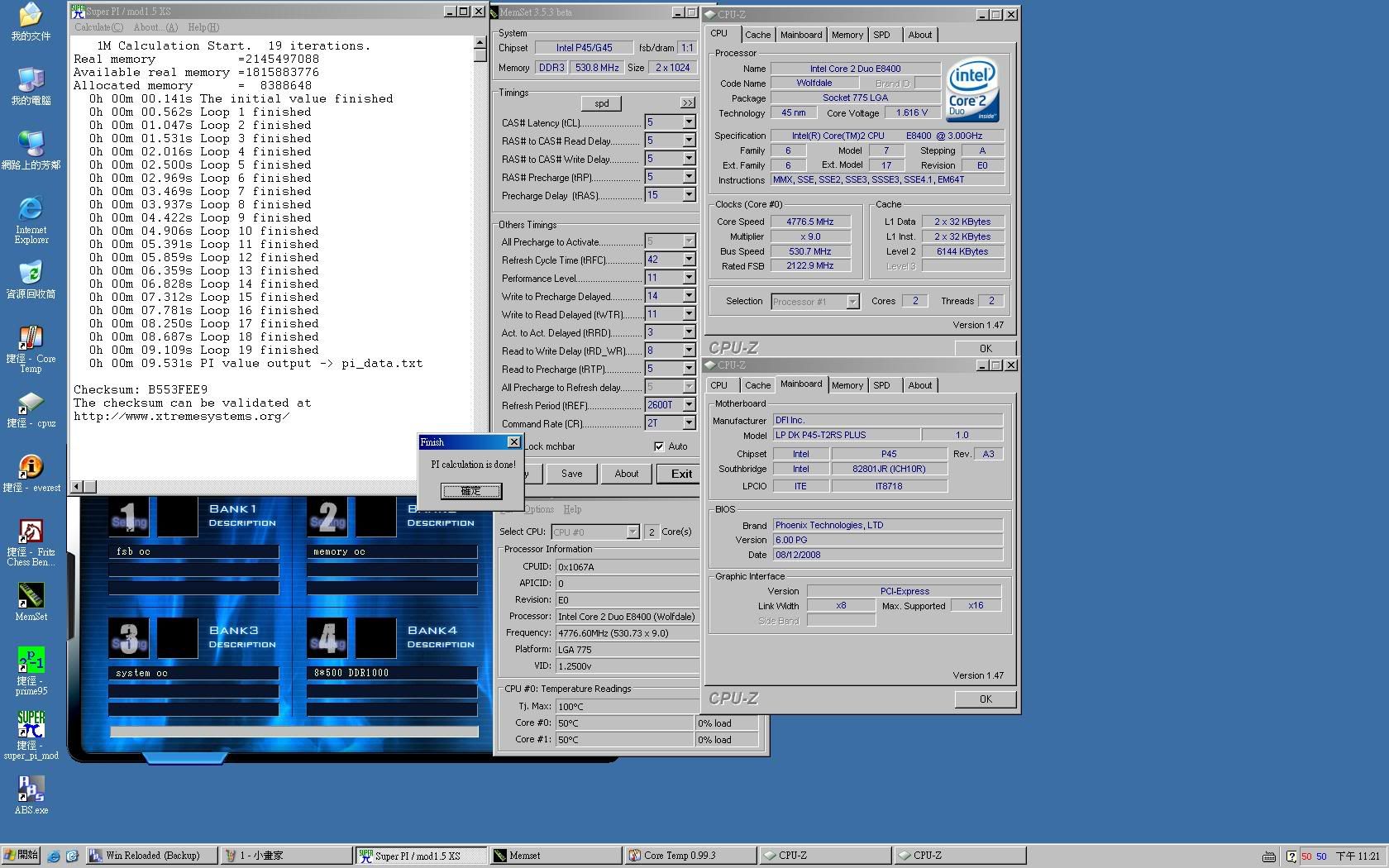This screenshot has width=1389, height=868.
Task: Click OK in the lower CPU-Z window
Action: click(x=986, y=699)
